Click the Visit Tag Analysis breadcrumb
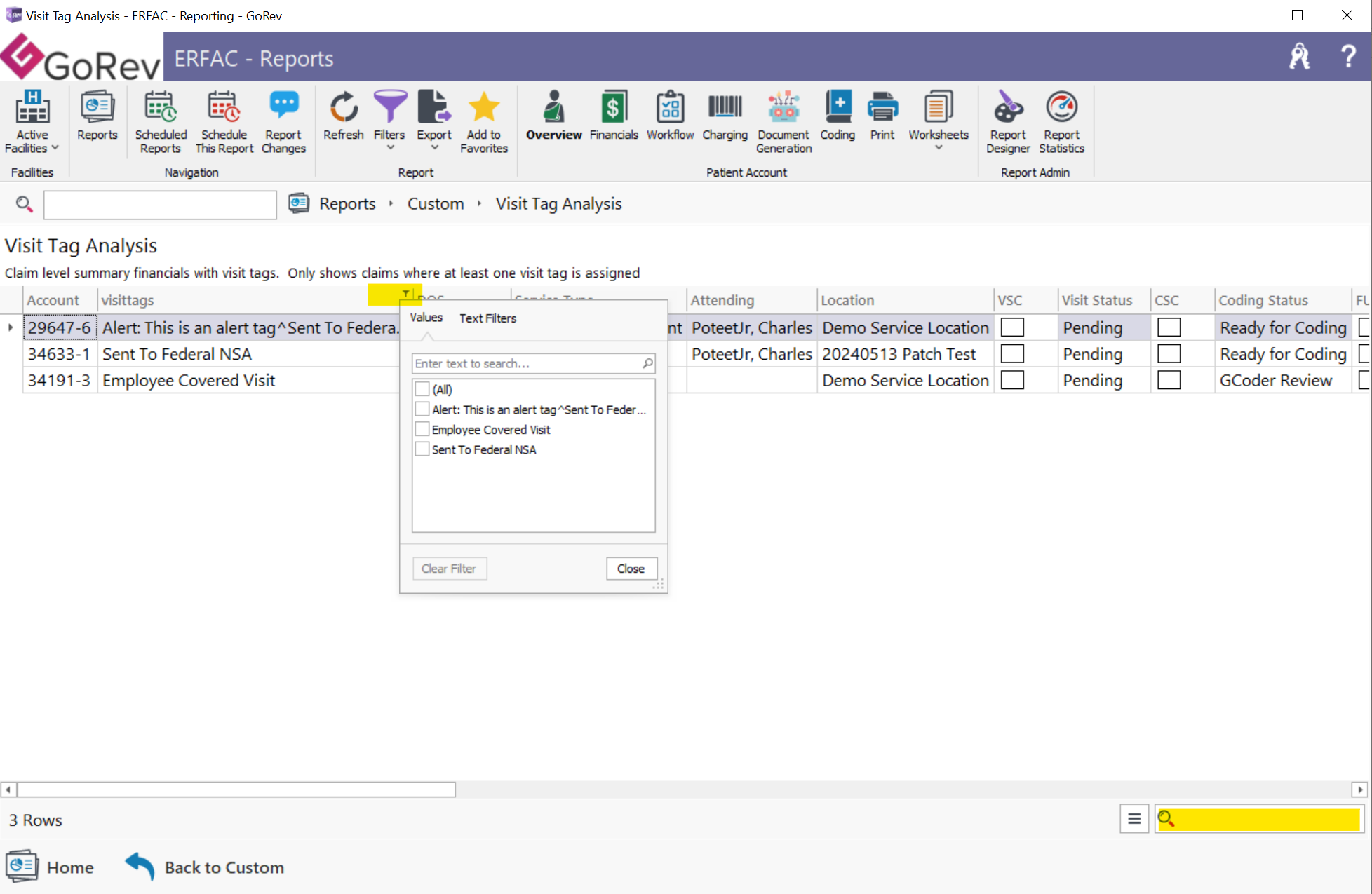The height and width of the screenshot is (894, 1372). (558, 204)
